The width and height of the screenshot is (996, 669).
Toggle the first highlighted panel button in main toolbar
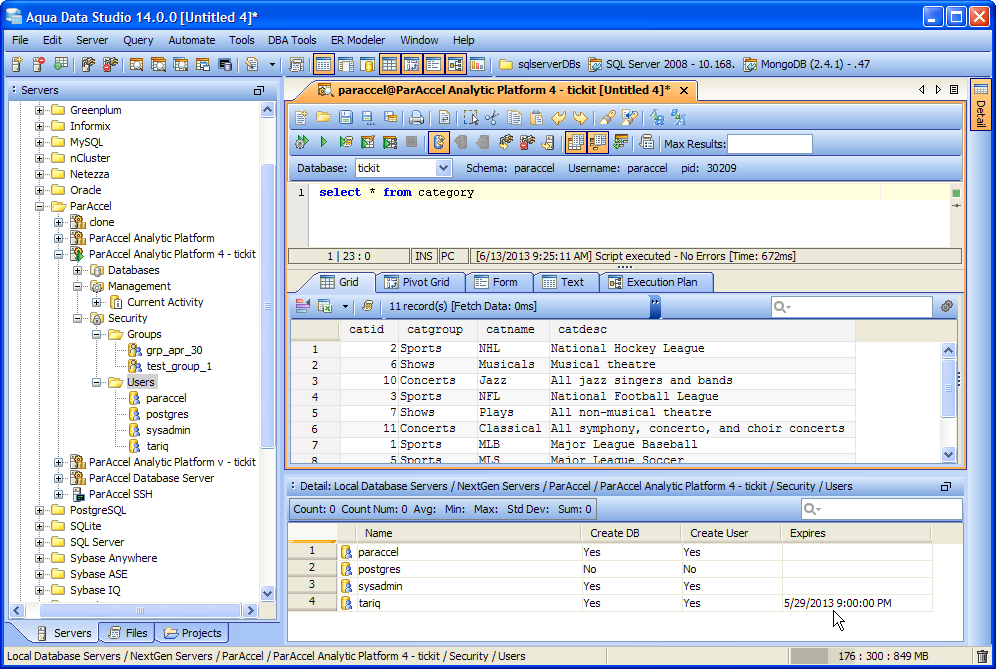323,64
